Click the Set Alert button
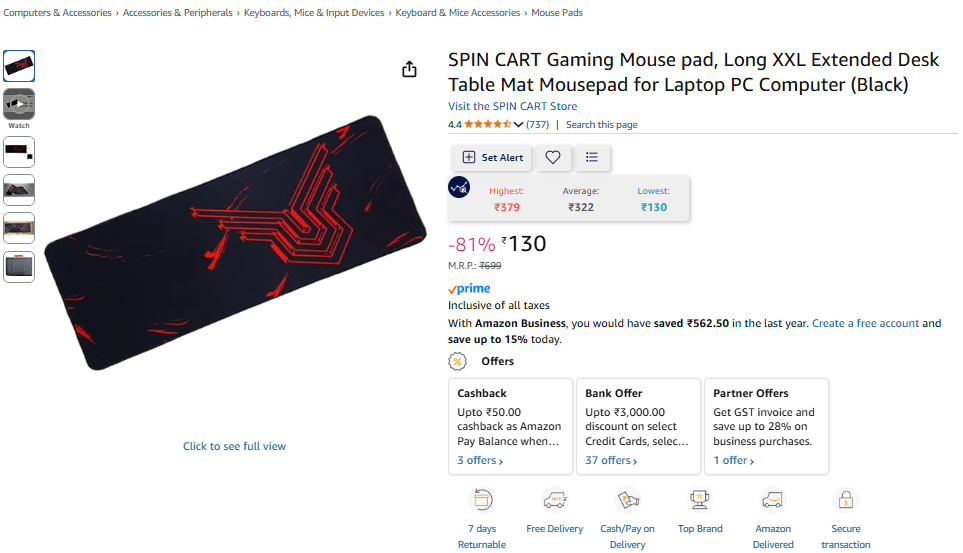Viewport: 963px width, 553px height. click(493, 157)
